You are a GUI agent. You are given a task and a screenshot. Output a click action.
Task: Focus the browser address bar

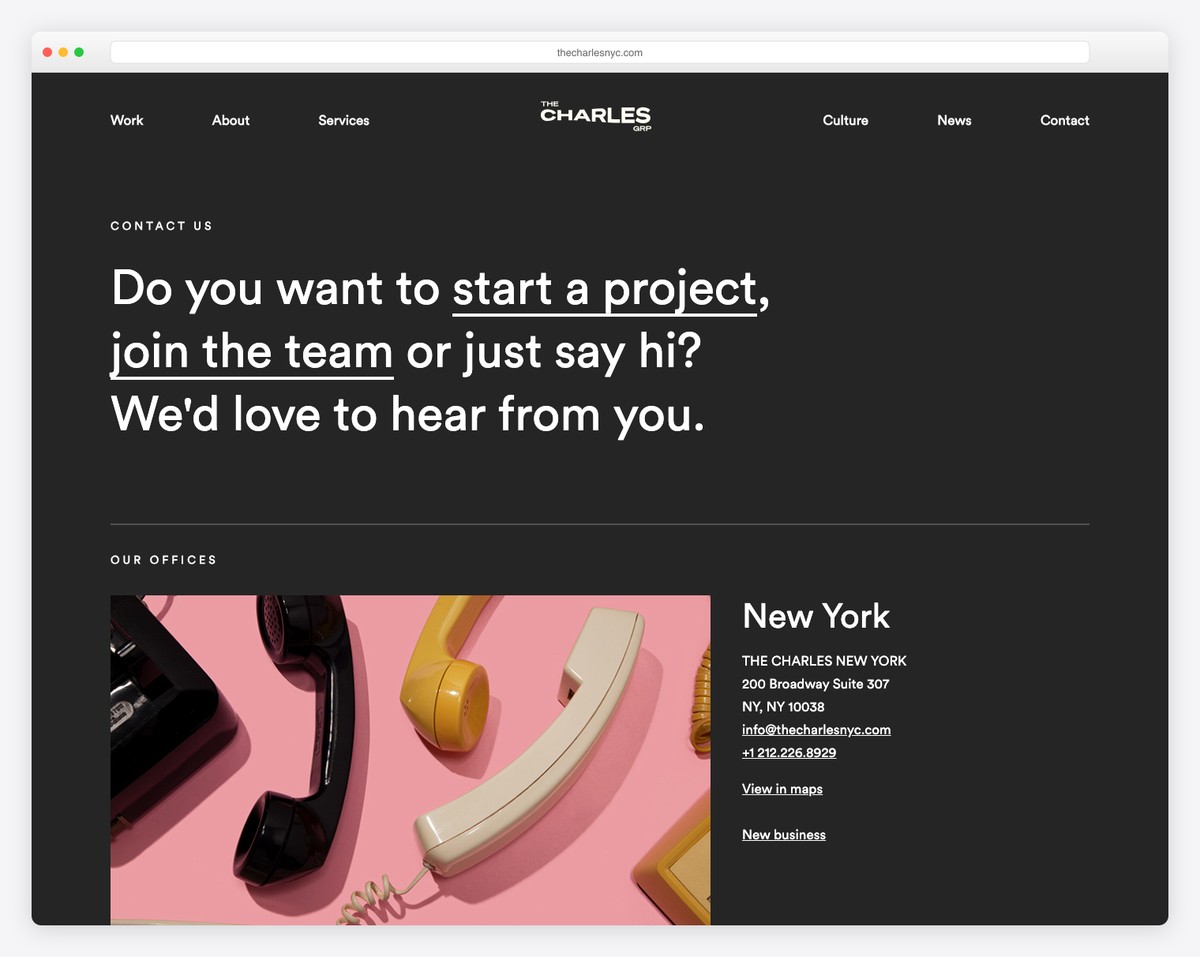tap(600, 52)
